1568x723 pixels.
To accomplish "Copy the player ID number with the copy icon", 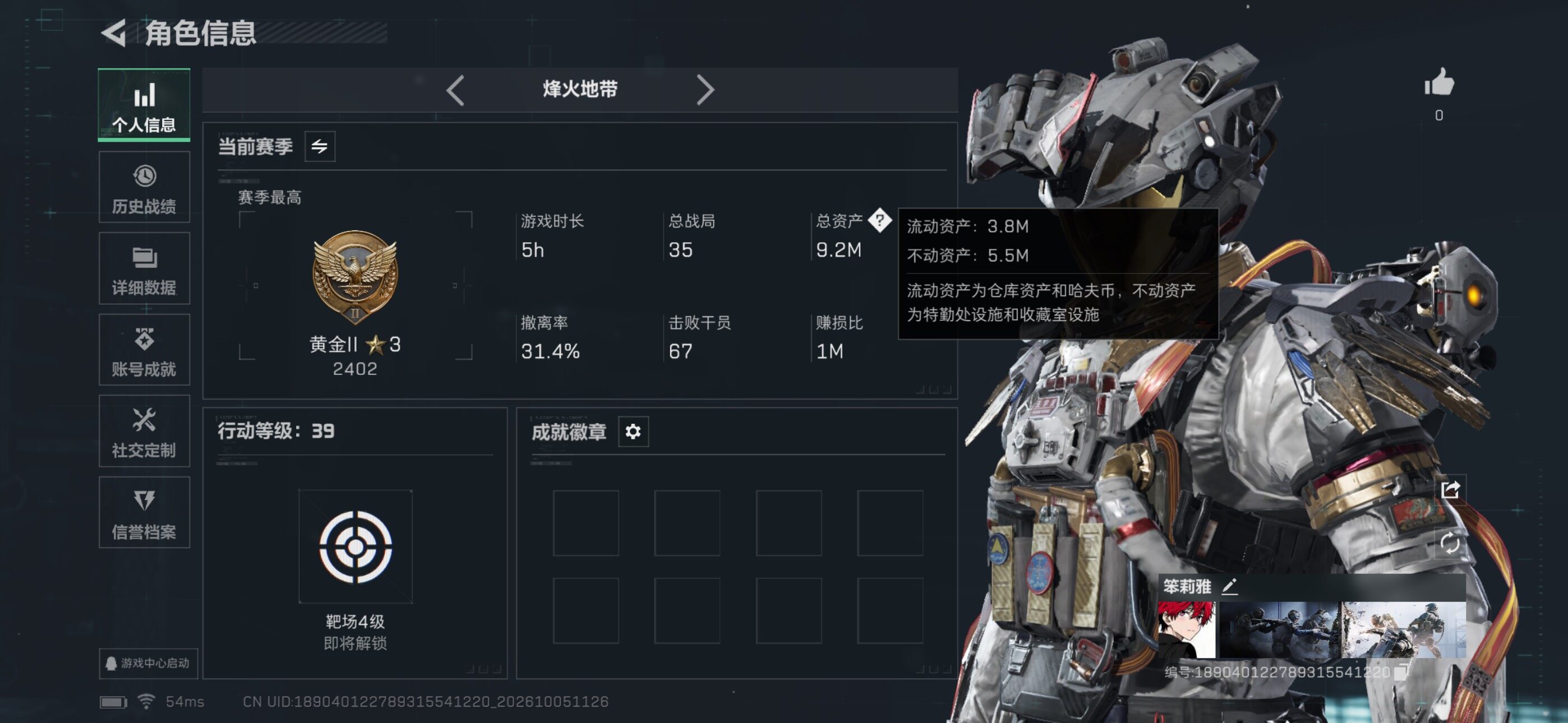I will 1401,672.
